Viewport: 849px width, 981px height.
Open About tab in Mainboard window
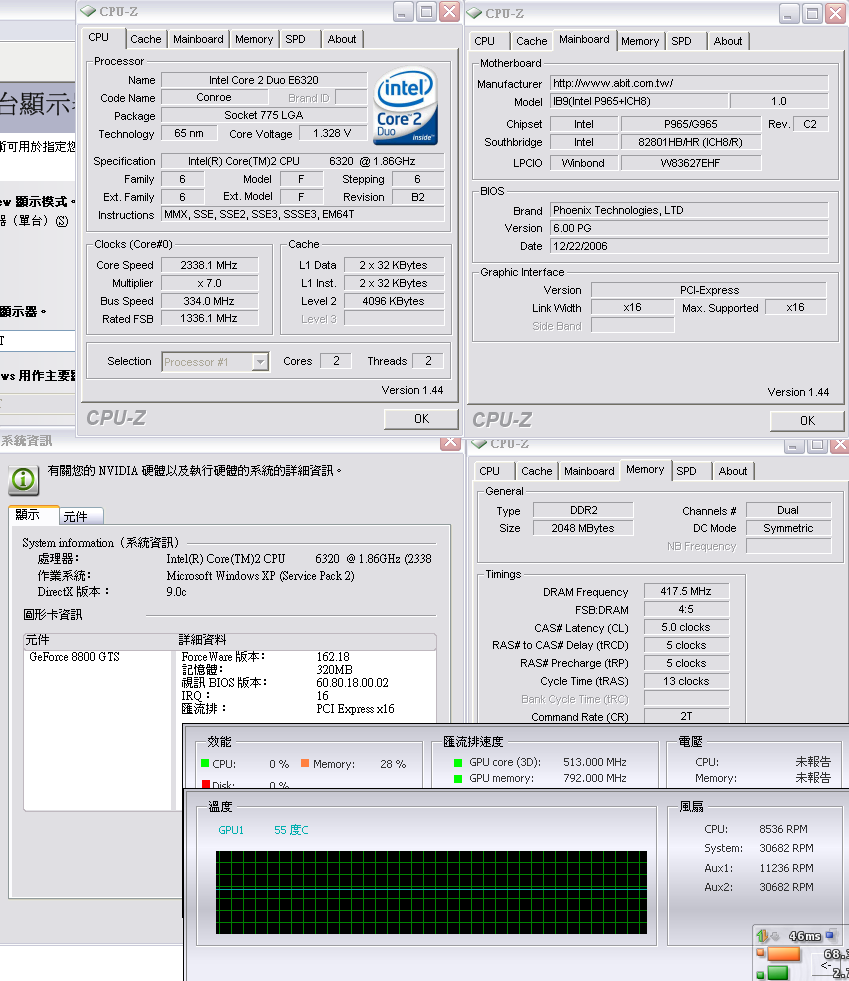coord(728,41)
